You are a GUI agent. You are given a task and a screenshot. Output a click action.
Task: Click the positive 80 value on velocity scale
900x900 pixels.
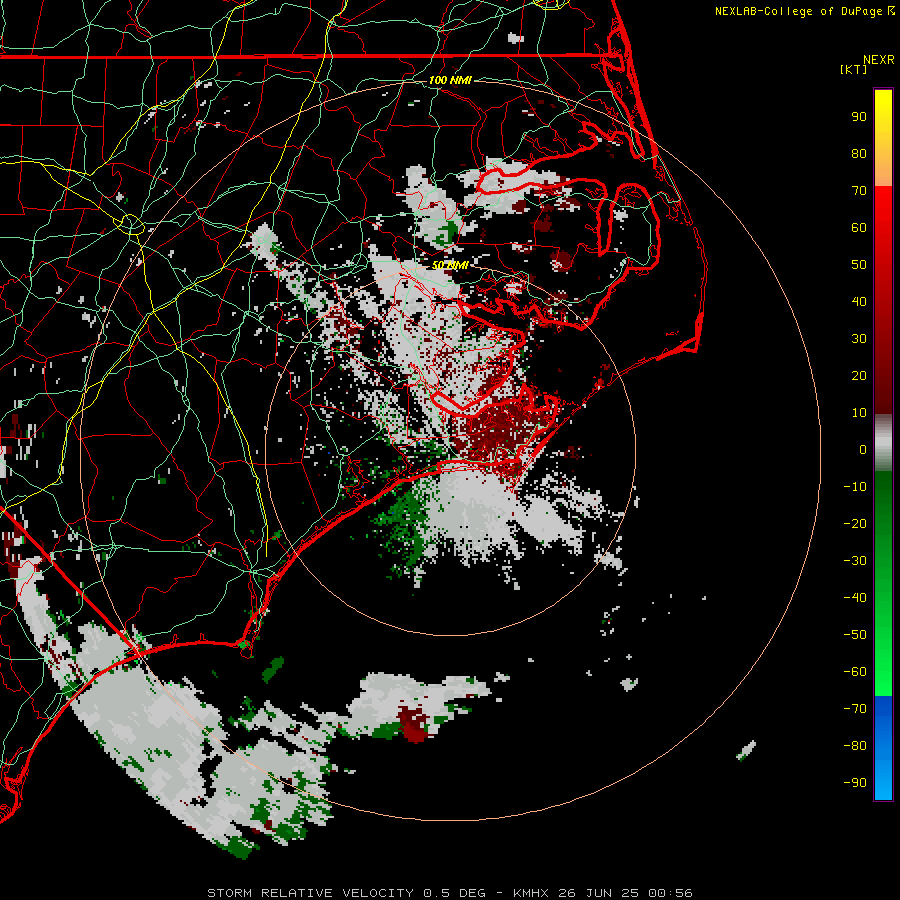[859, 154]
